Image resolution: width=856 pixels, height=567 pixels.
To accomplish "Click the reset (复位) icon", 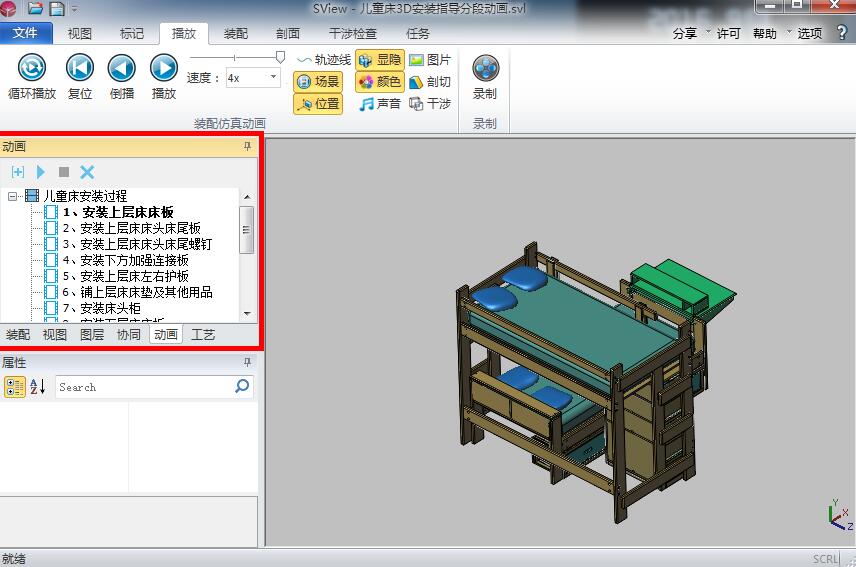I will pyautogui.click(x=80, y=68).
